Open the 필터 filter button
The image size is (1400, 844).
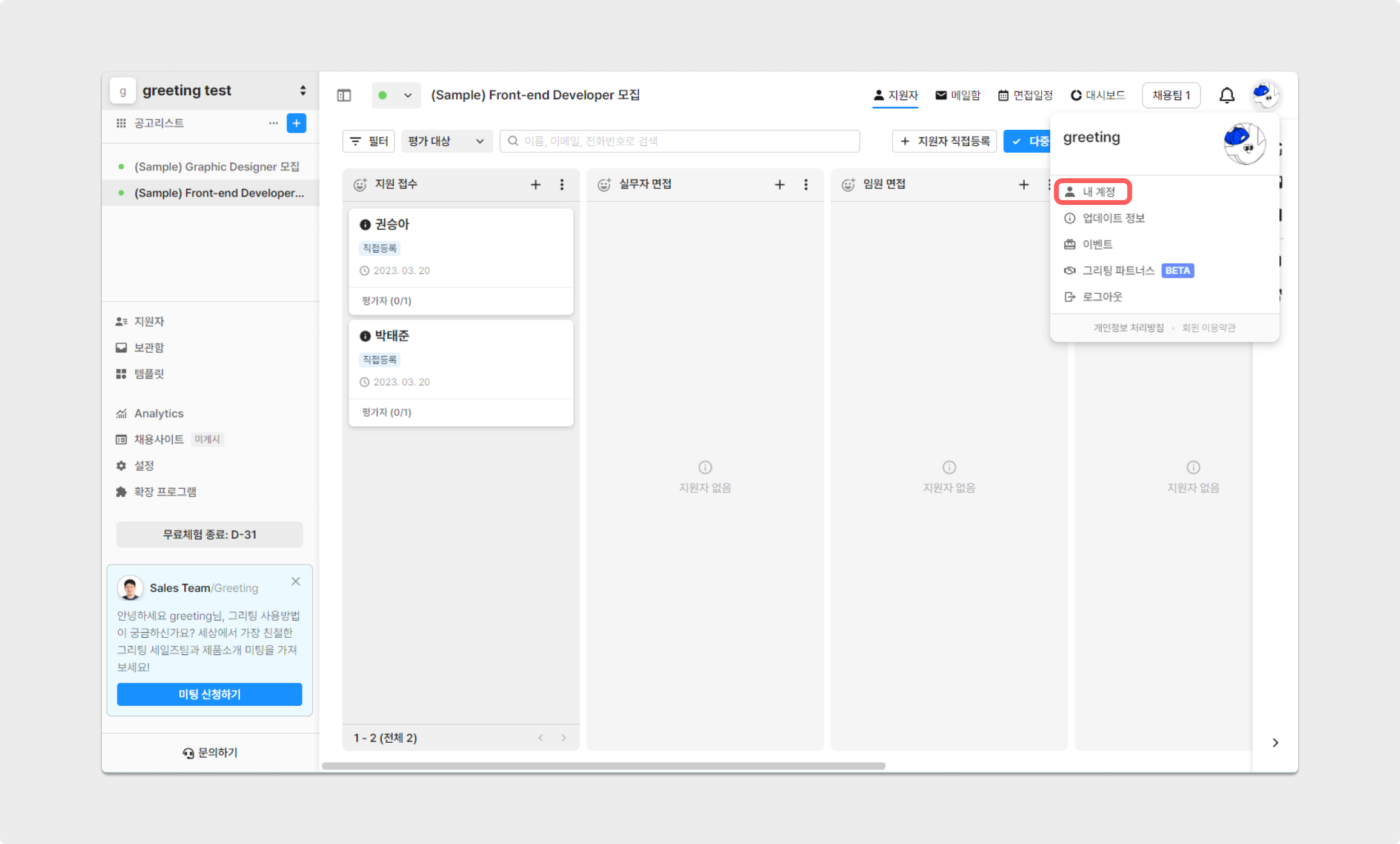point(368,141)
